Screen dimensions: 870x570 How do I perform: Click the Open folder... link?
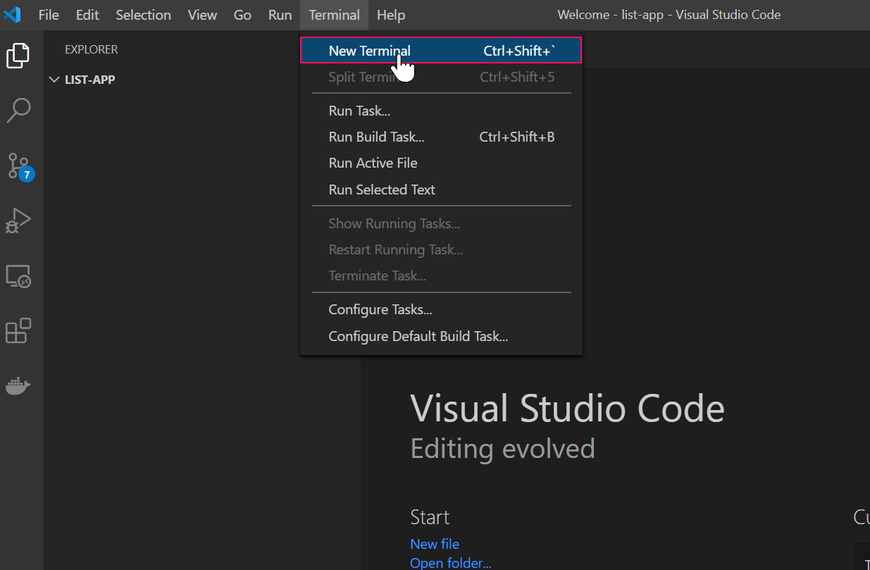click(451, 563)
